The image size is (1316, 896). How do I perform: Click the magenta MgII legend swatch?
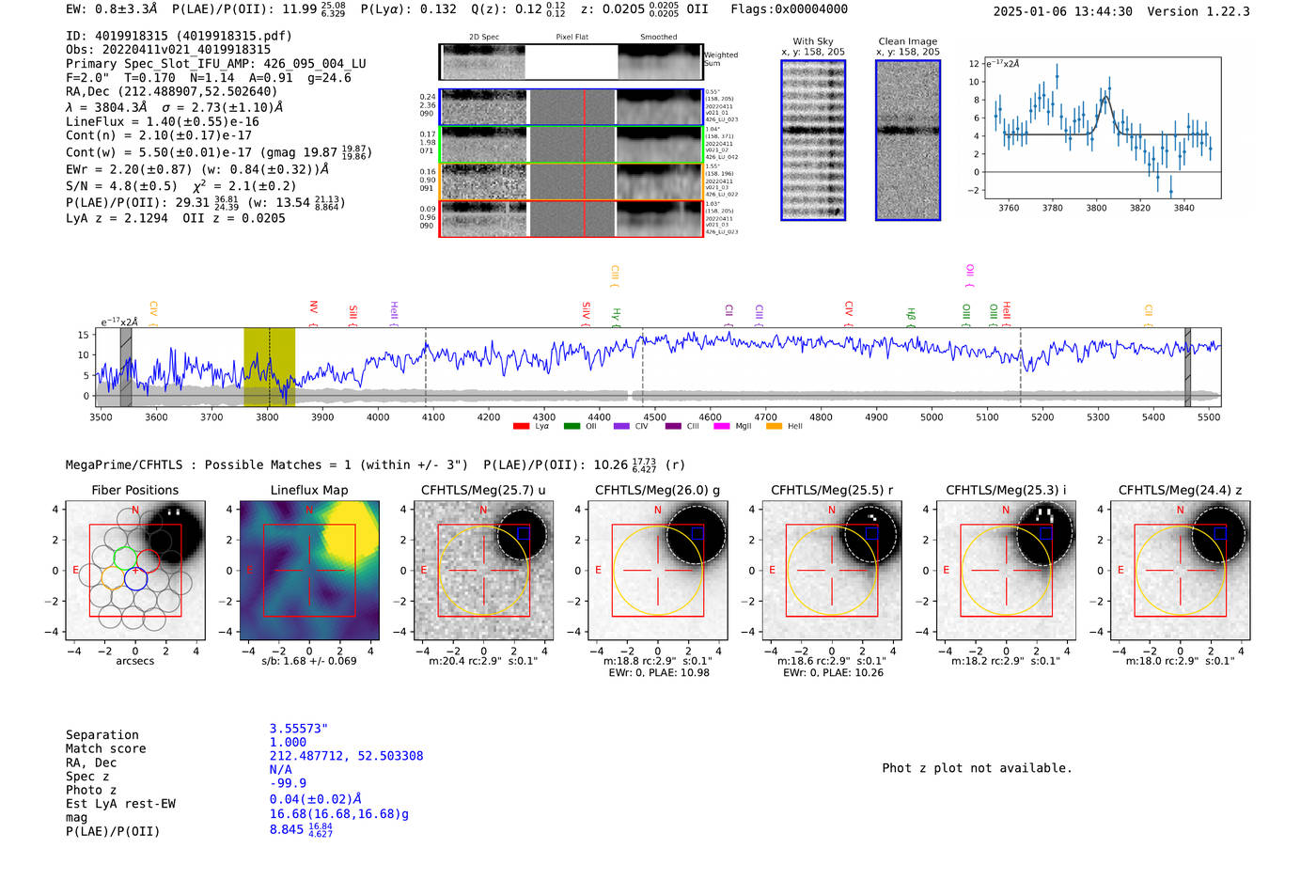(x=722, y=427)
